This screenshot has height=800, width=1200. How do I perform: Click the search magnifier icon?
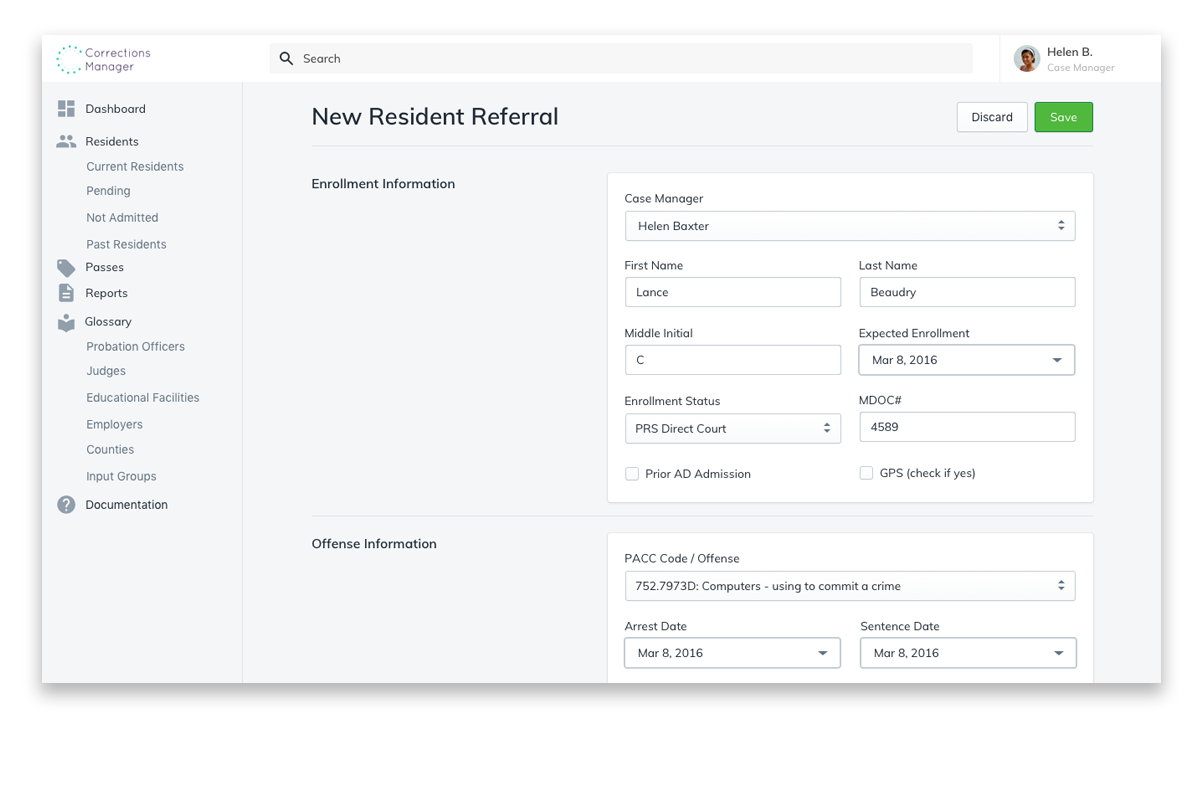pyautogui.click(x=286, y=59)
